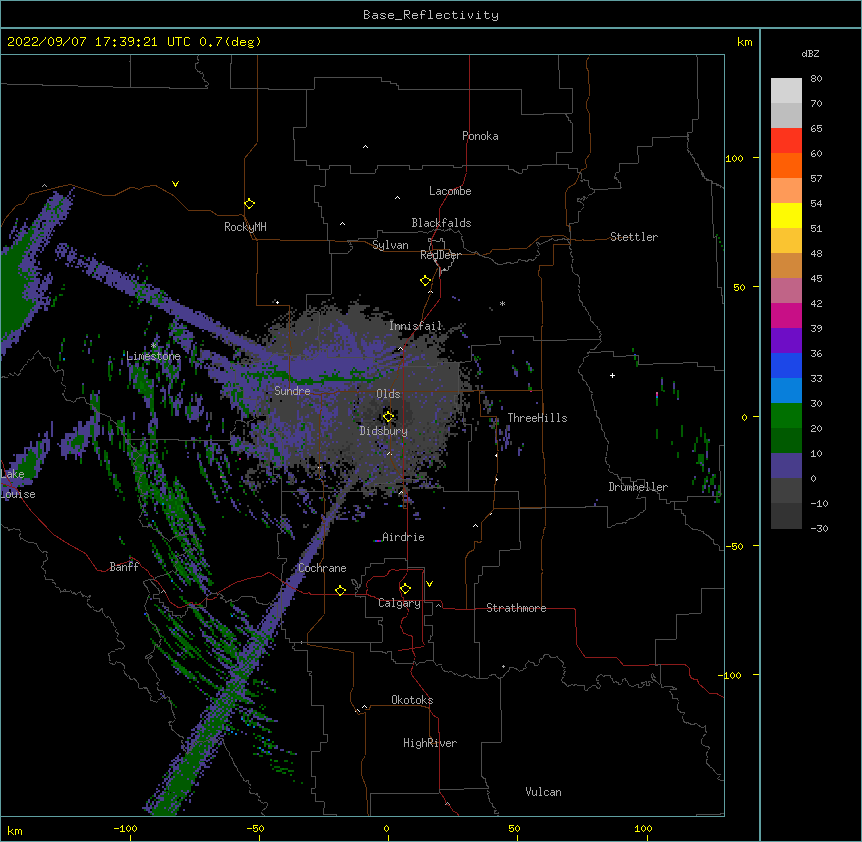The width and height of the screenshot is (862, 842).
Task: Click the Ponoka city label
Action: [x=480, y=136]
